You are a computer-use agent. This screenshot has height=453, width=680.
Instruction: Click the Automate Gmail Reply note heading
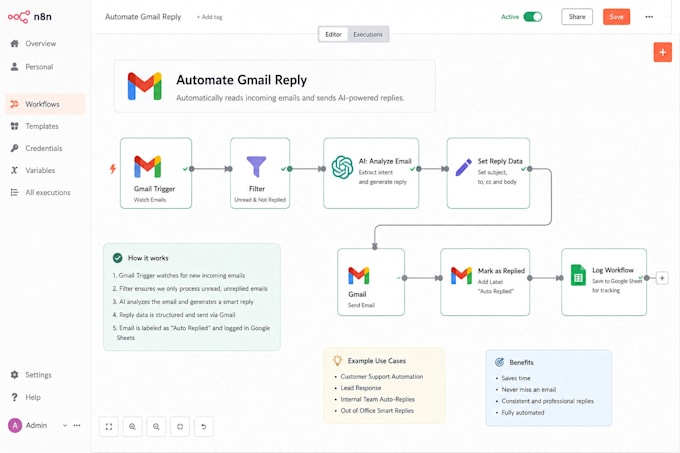(x=242, y=80)
